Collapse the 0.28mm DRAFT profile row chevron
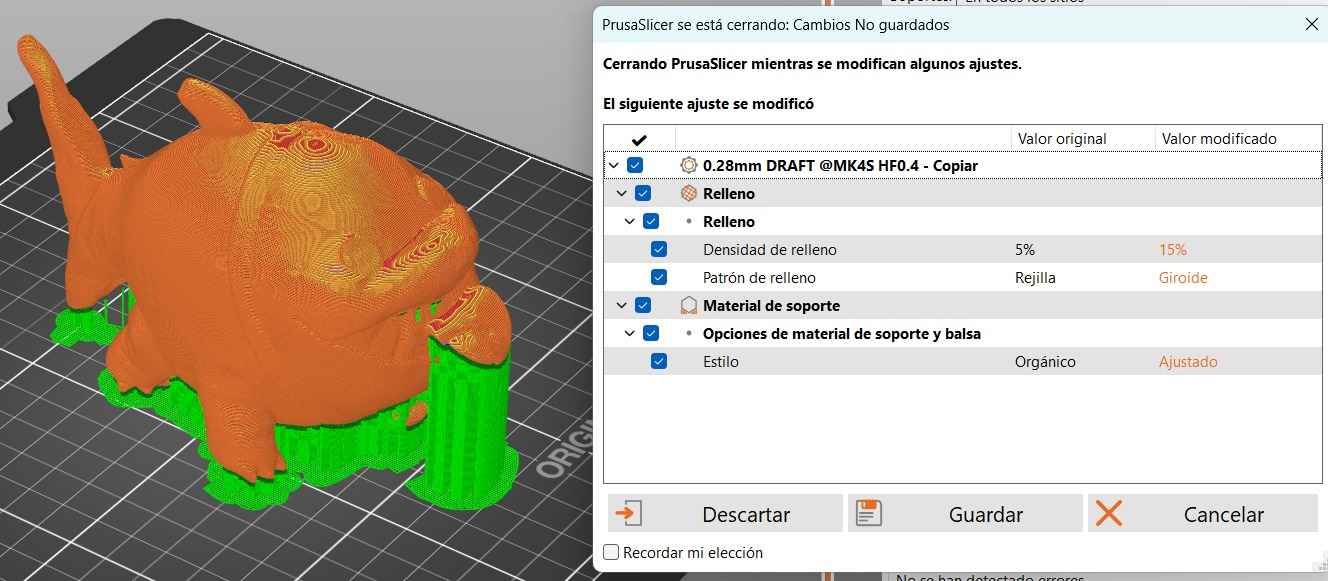Screen dimensions: 1328x581 [x=613, y=164]
